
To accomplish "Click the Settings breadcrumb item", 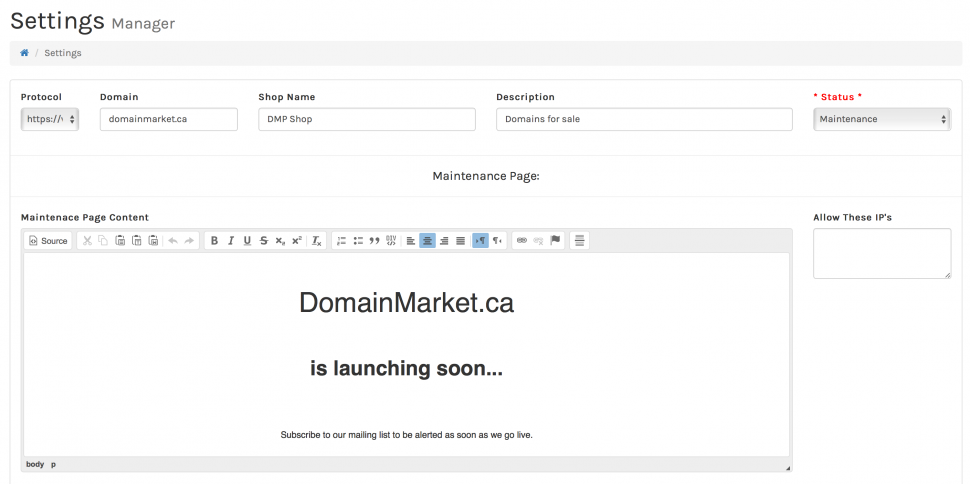I will coord(63,53).
